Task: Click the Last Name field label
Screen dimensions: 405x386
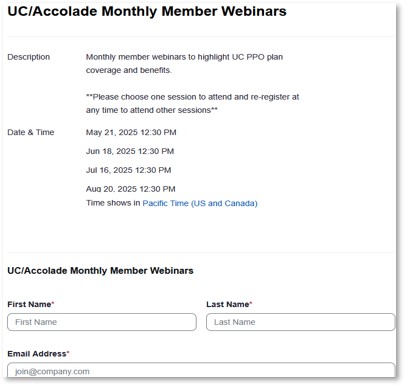Action: point(229,304)
